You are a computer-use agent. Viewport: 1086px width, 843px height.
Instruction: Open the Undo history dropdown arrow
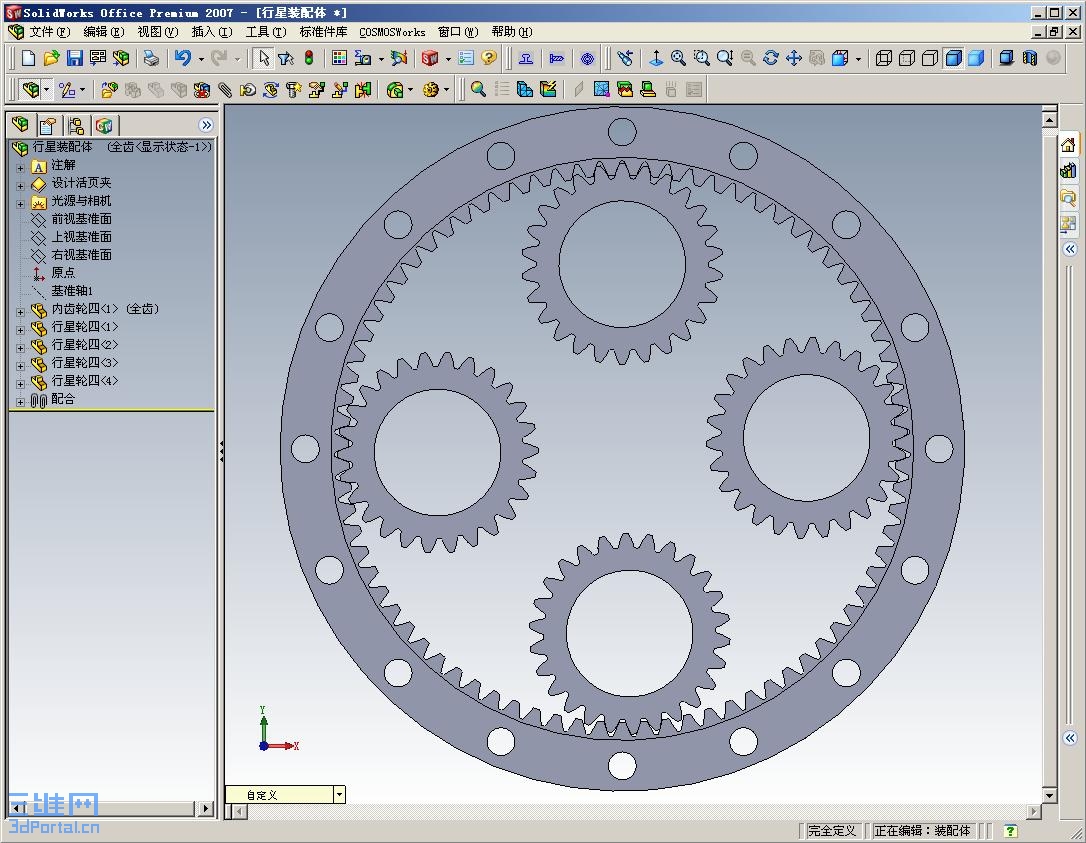[201, 59]
